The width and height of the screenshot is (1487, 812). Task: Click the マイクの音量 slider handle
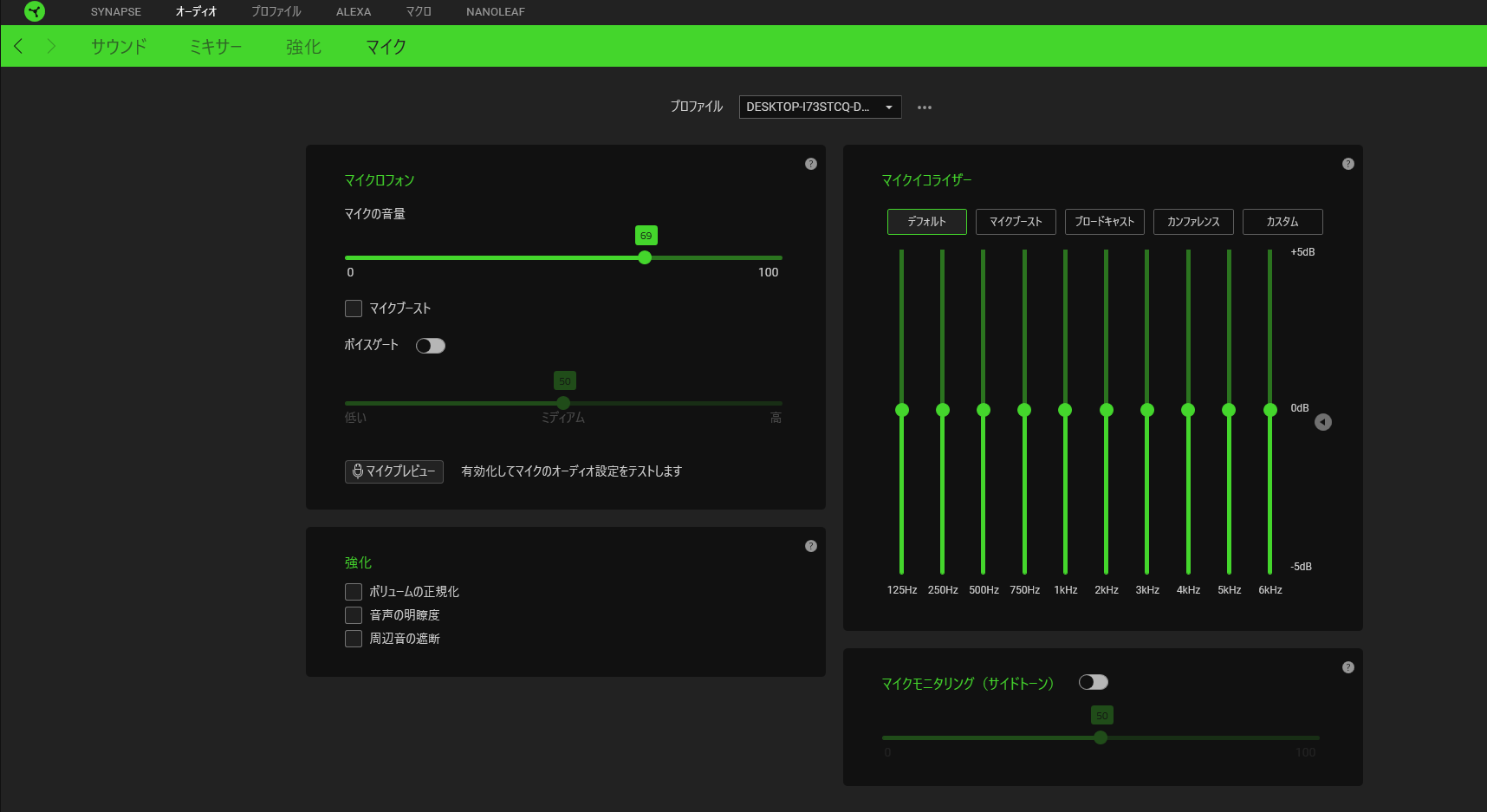tap(645, 257)
